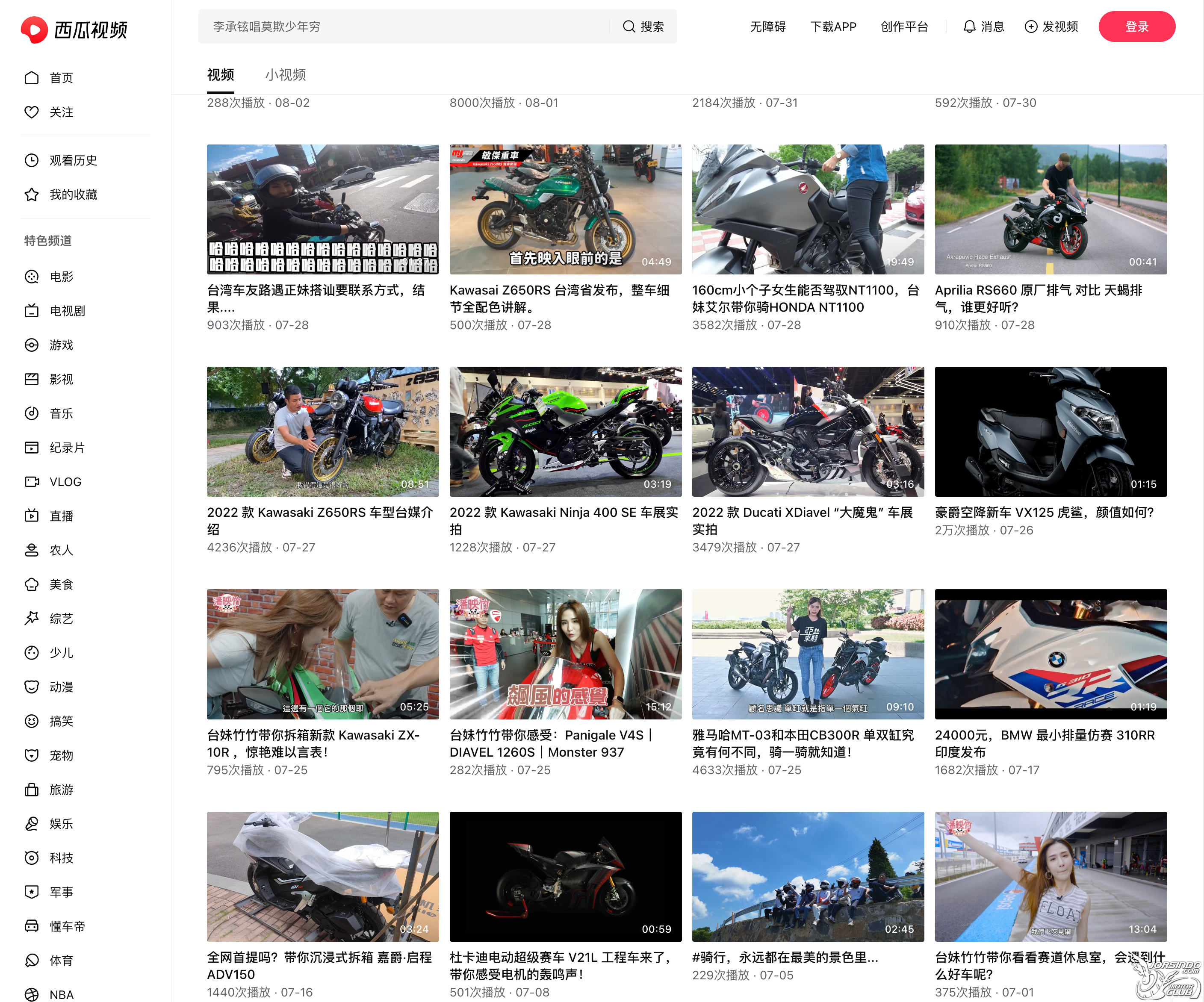Open 无障碍 accessibility menu item

tap(768, 27)
